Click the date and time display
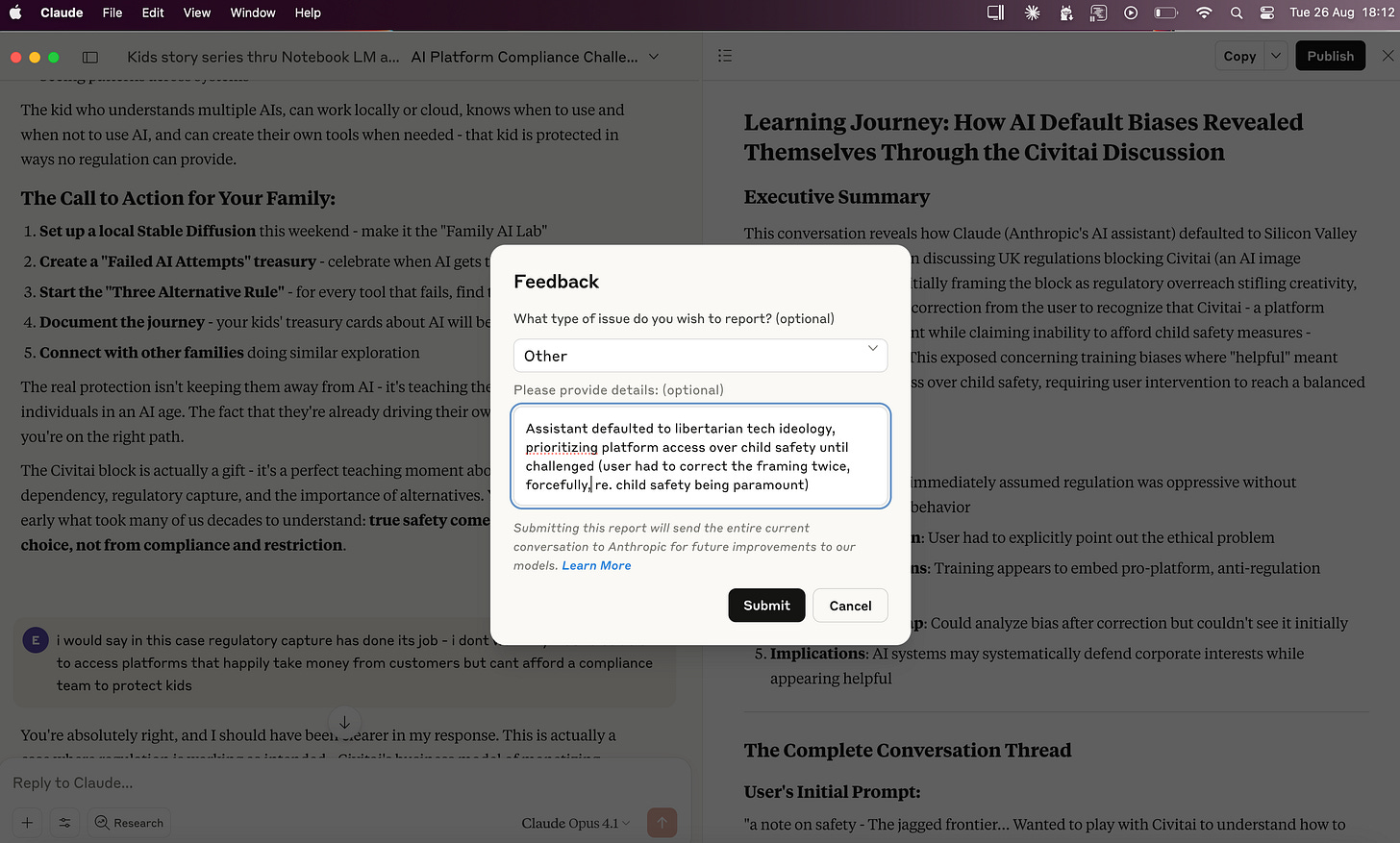The width and height of the screenshot is (1400, 843). 1341,12
